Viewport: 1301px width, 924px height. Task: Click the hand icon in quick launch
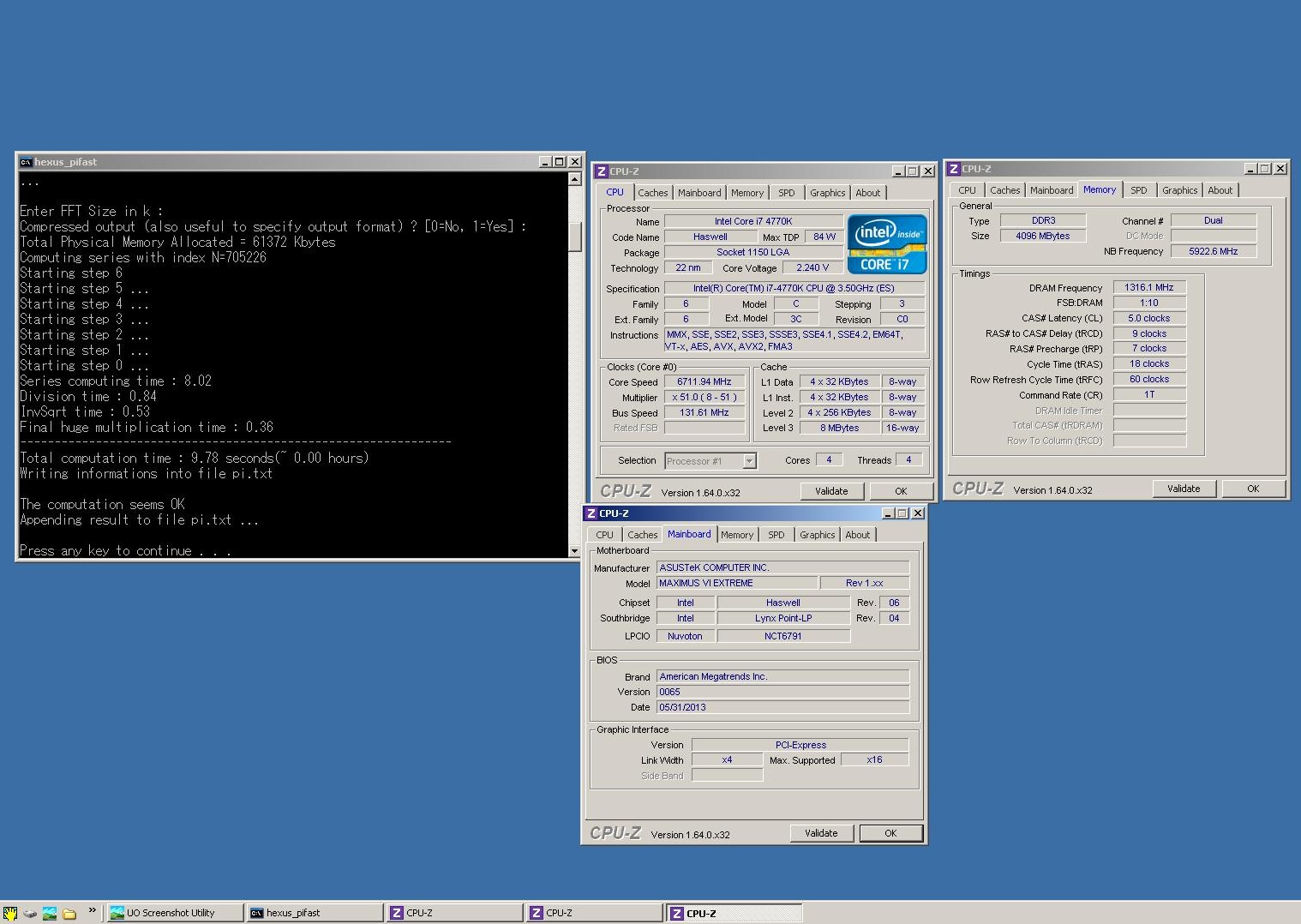pos(10,913)
